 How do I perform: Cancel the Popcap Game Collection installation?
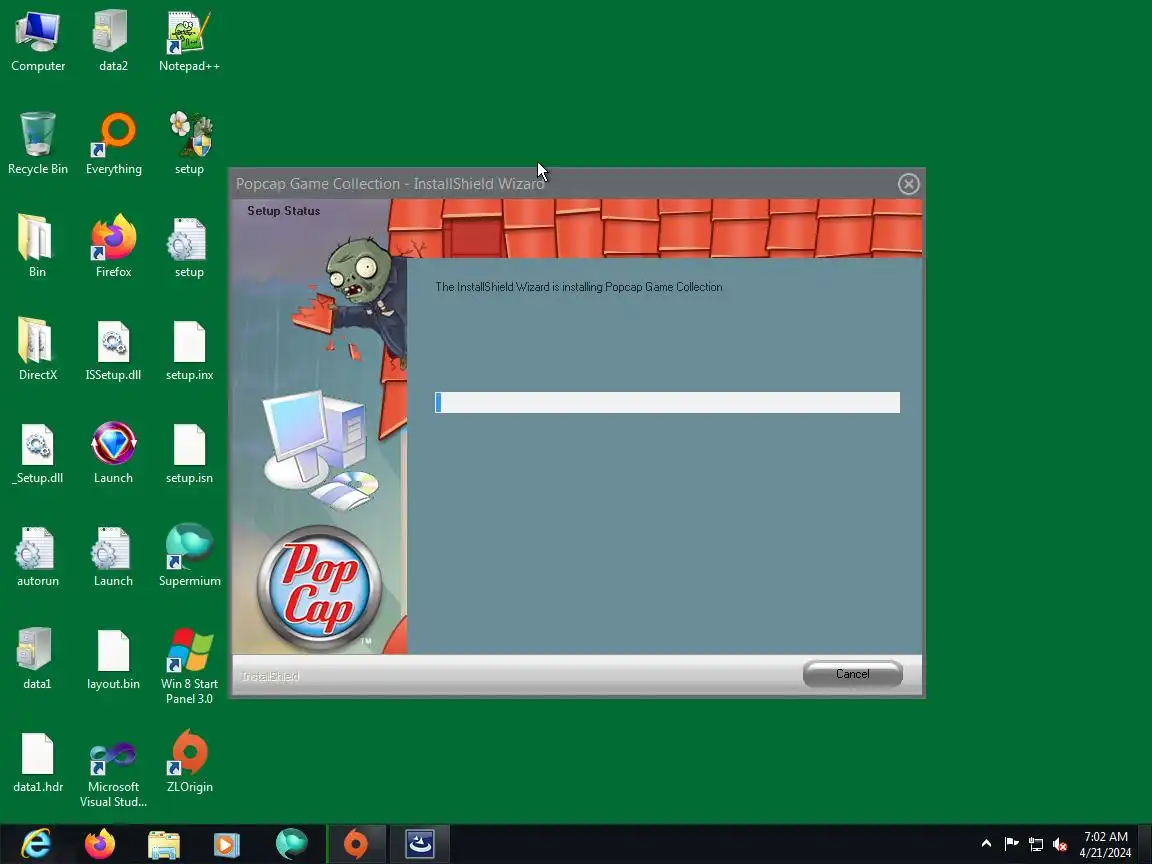(852, 674)
